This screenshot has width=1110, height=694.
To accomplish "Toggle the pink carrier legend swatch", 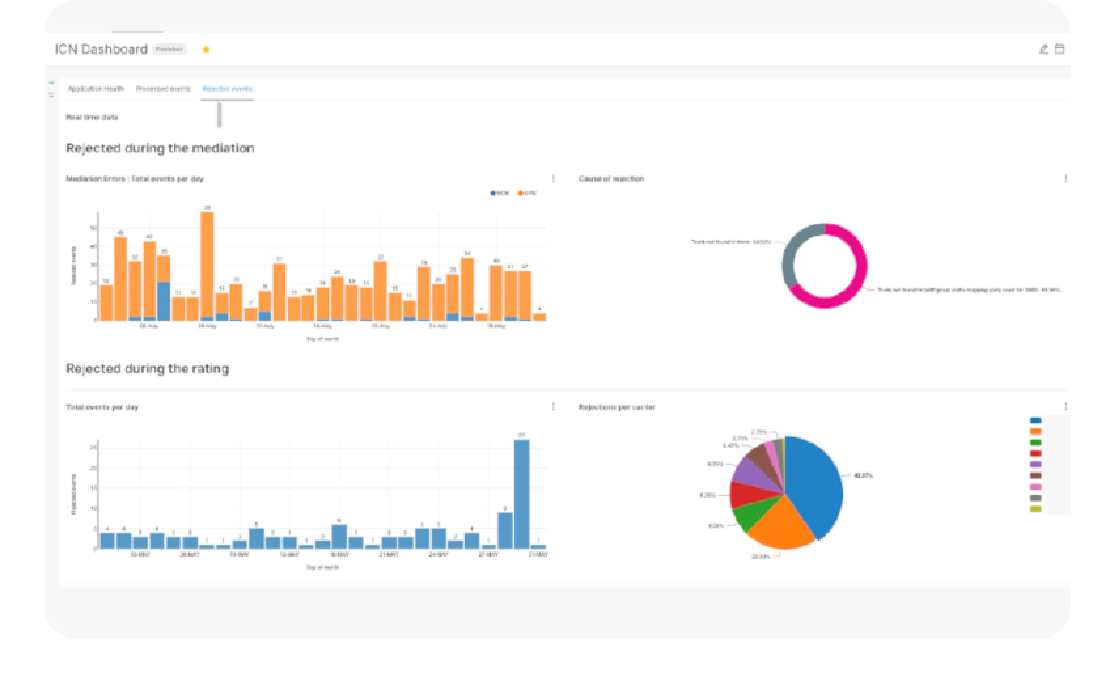I will (x=1036, y=487).
